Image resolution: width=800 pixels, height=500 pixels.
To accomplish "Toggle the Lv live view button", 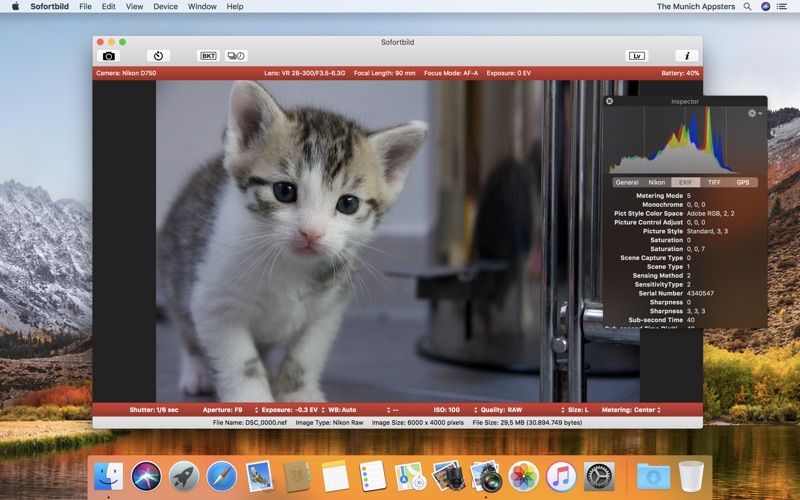I will point(637,56).
